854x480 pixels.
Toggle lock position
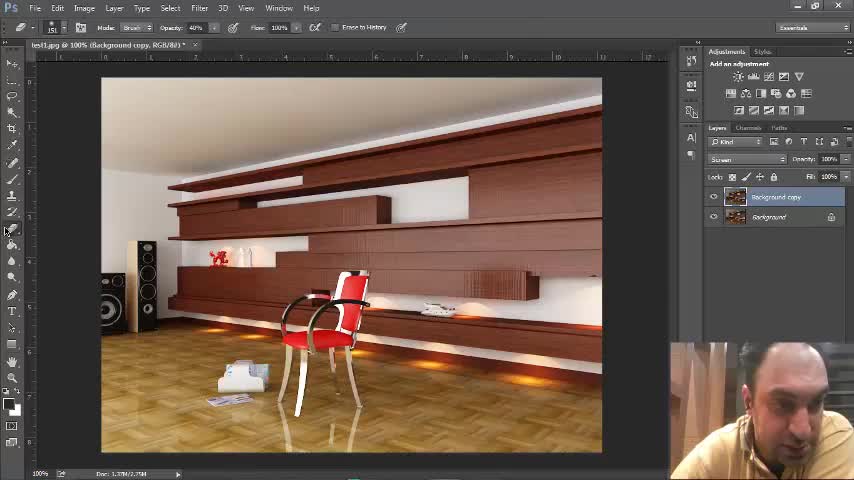coord(760,177)
